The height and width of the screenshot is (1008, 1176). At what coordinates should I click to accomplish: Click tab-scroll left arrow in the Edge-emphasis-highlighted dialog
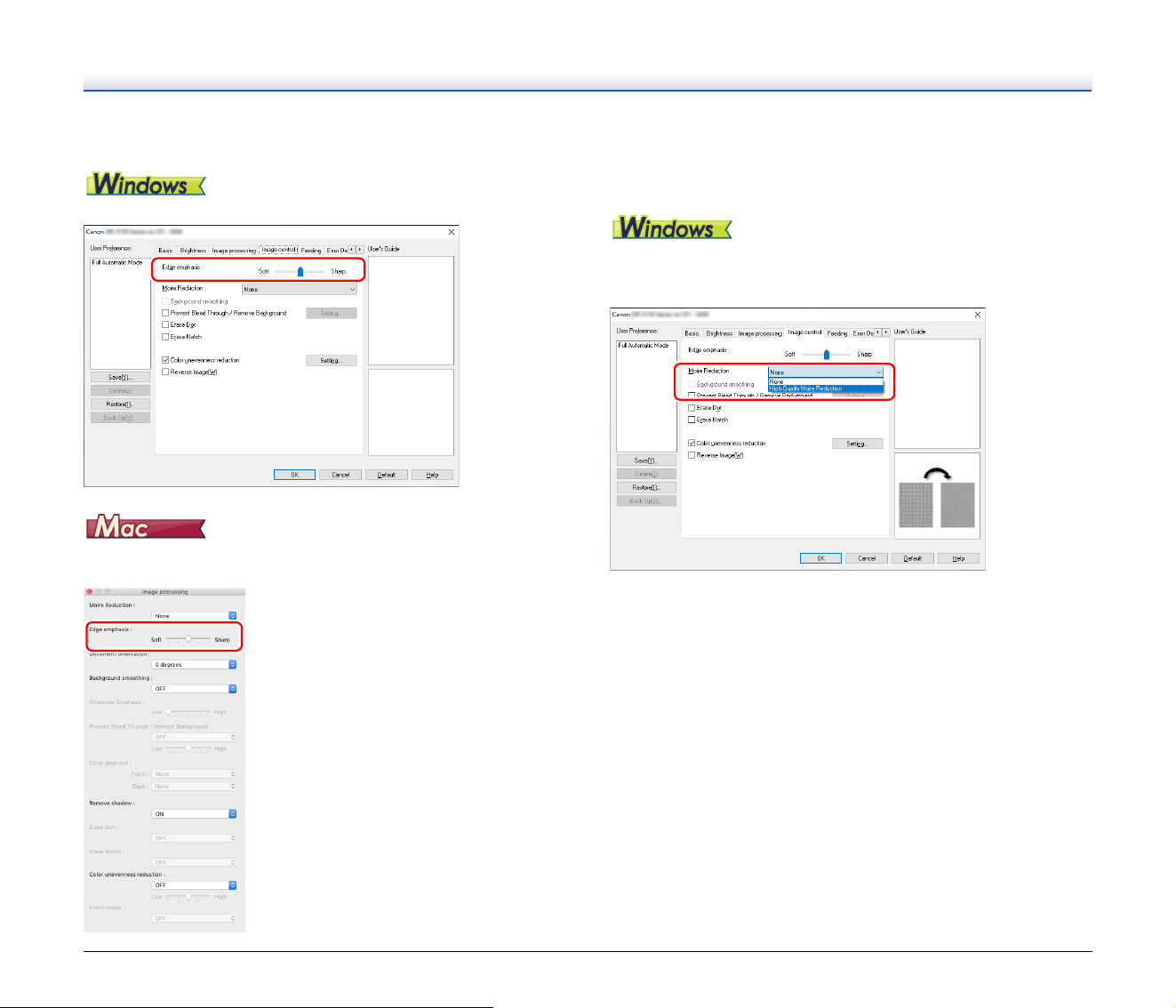[x=352, y=250]
